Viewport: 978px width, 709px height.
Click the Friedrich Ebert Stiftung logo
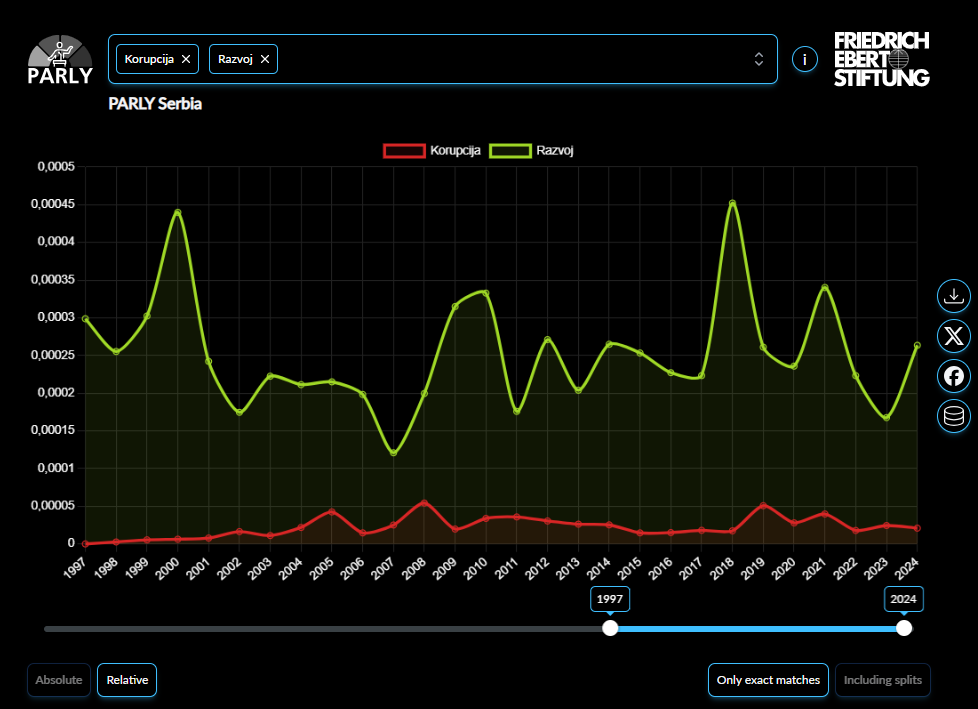(881, 59)
